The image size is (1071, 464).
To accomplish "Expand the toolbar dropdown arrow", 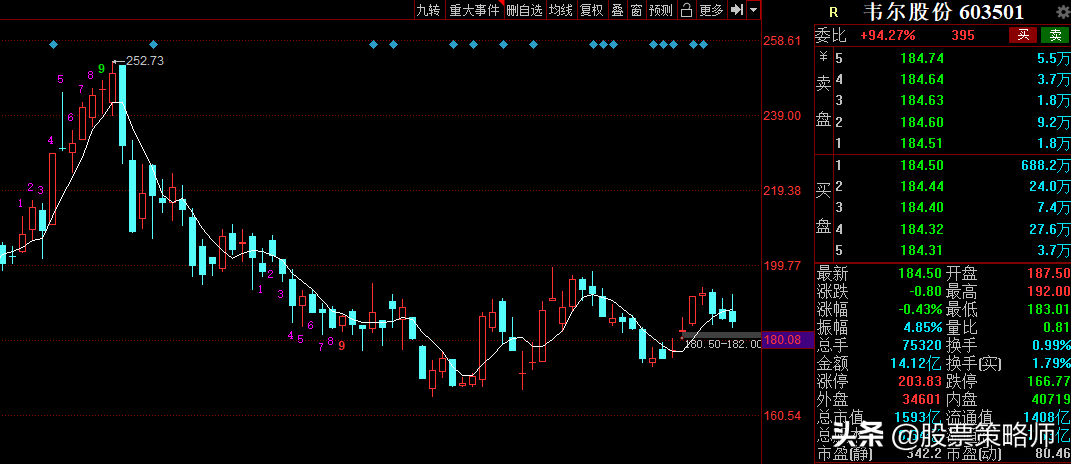I will click(753, 10).
